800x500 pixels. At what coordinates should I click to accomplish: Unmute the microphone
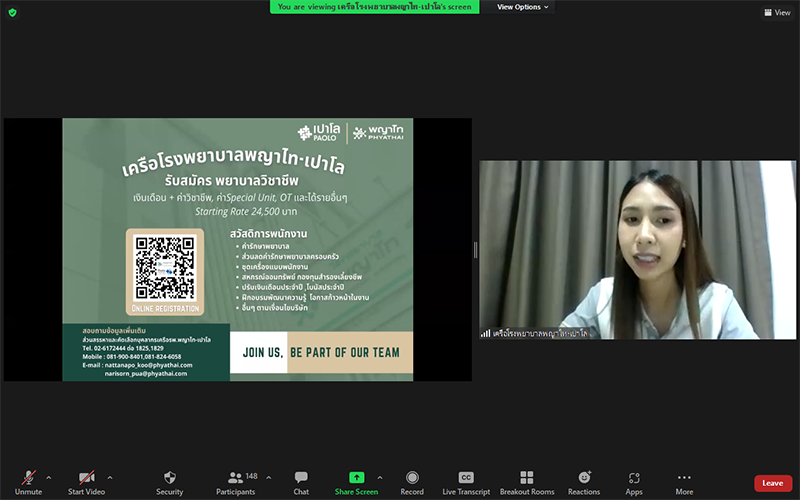29,483
